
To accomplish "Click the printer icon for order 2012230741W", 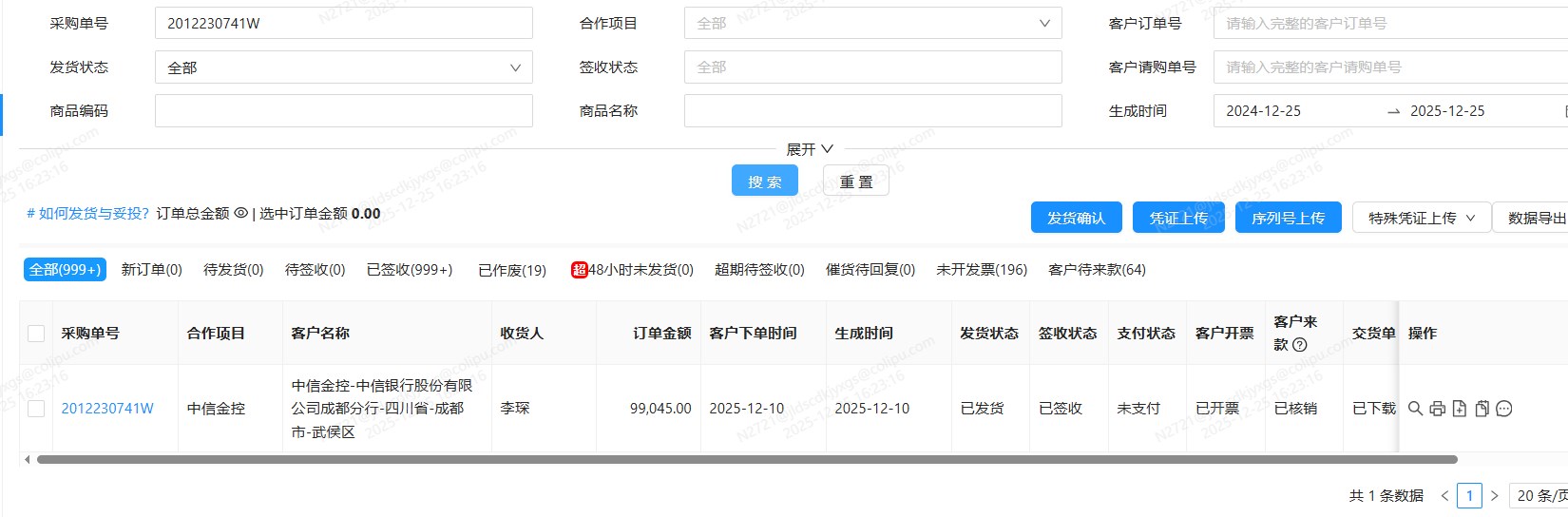I will click(1437, 409).
